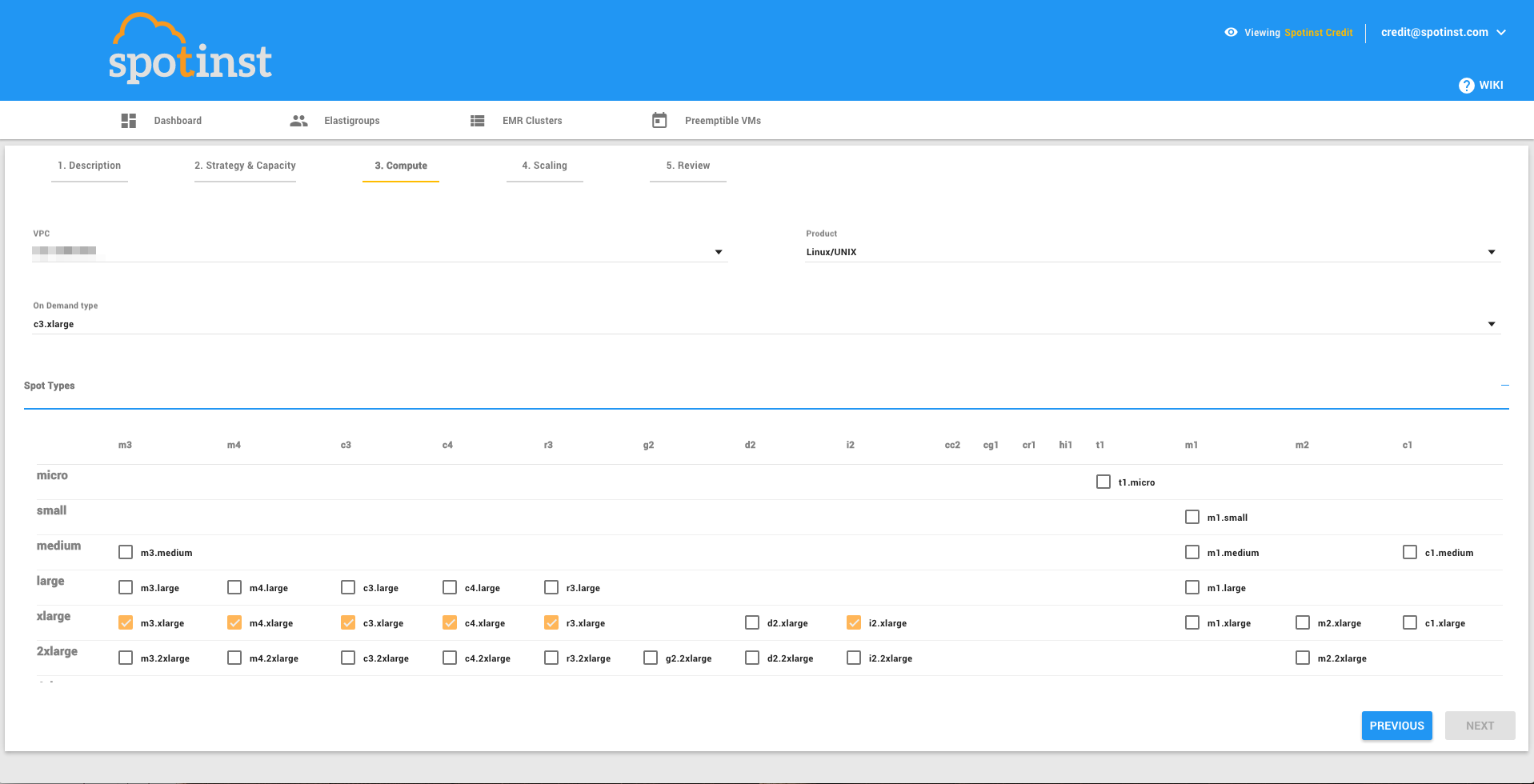Uncheck the m3.xlarge spot type
The width and height of the screenshot is (1534, 784).
(126, 623)
